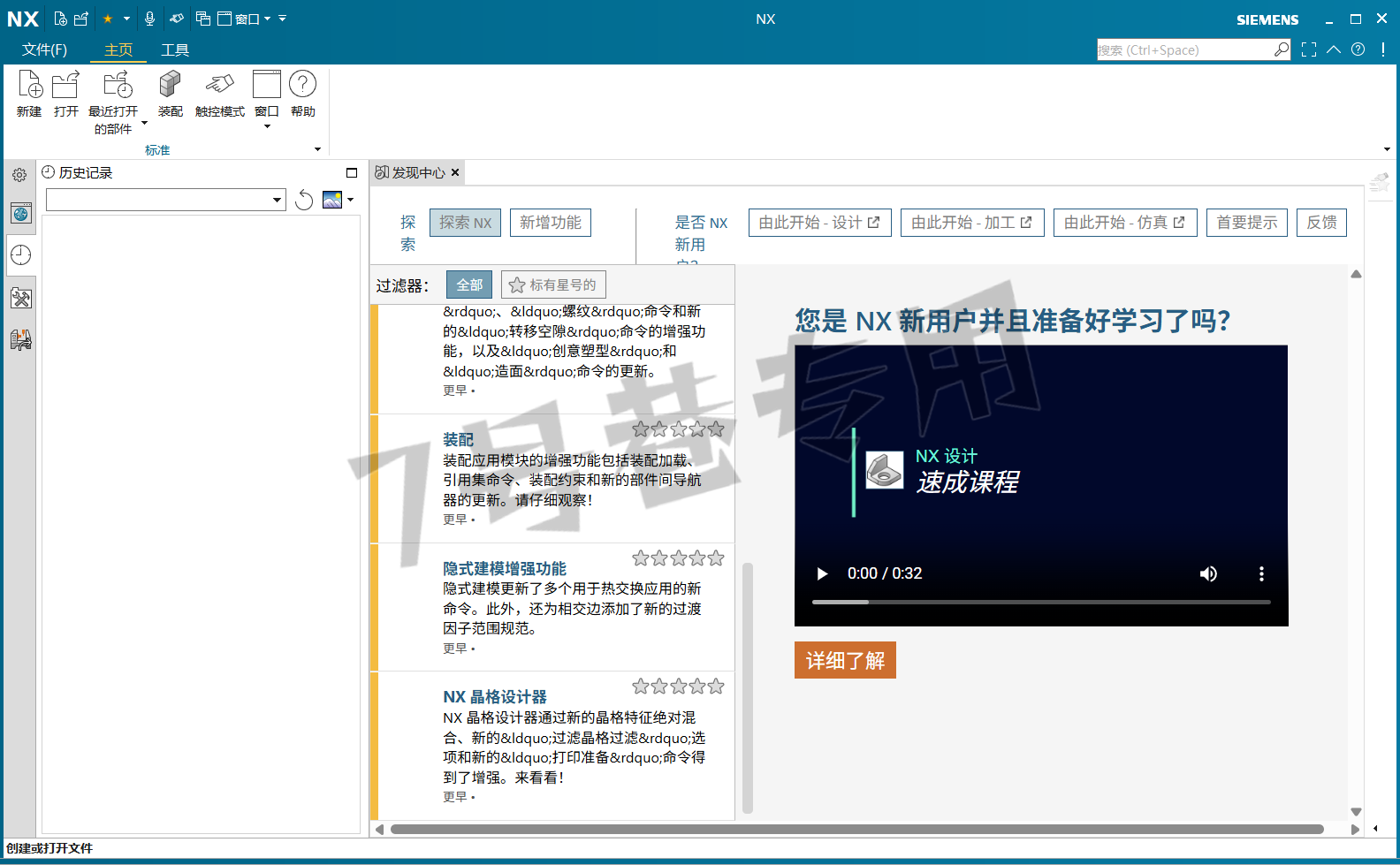
Task: Star the NX 晶格设计器 article
Action: 678,687
